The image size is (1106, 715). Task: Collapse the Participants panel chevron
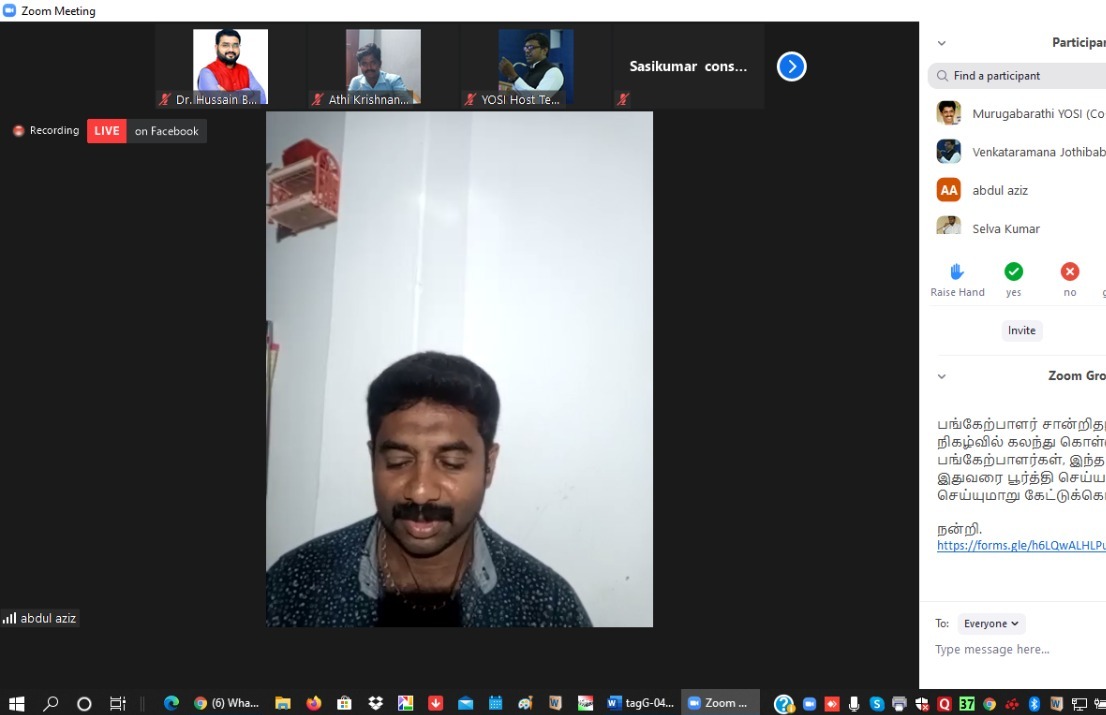[x=941, y=43]
